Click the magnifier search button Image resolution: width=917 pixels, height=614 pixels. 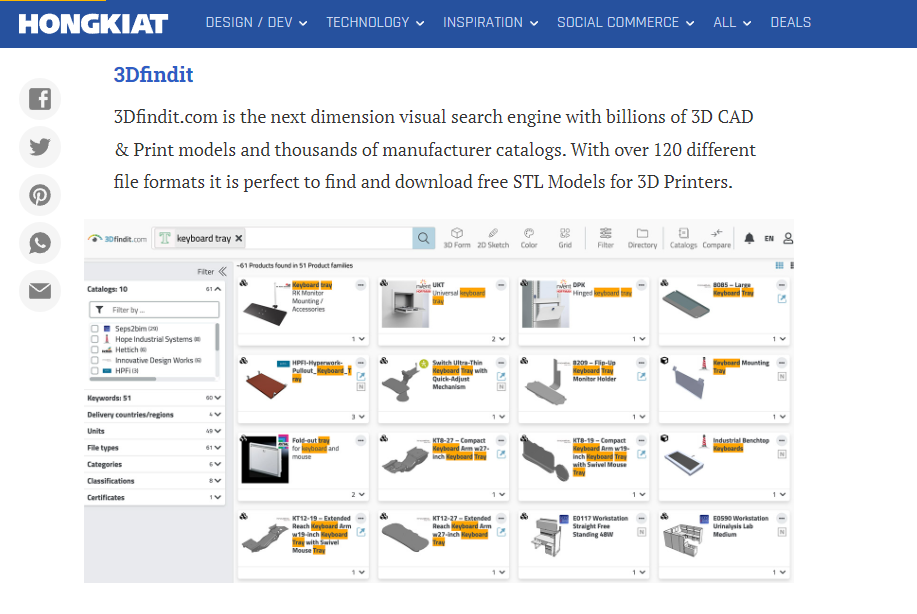423,238
